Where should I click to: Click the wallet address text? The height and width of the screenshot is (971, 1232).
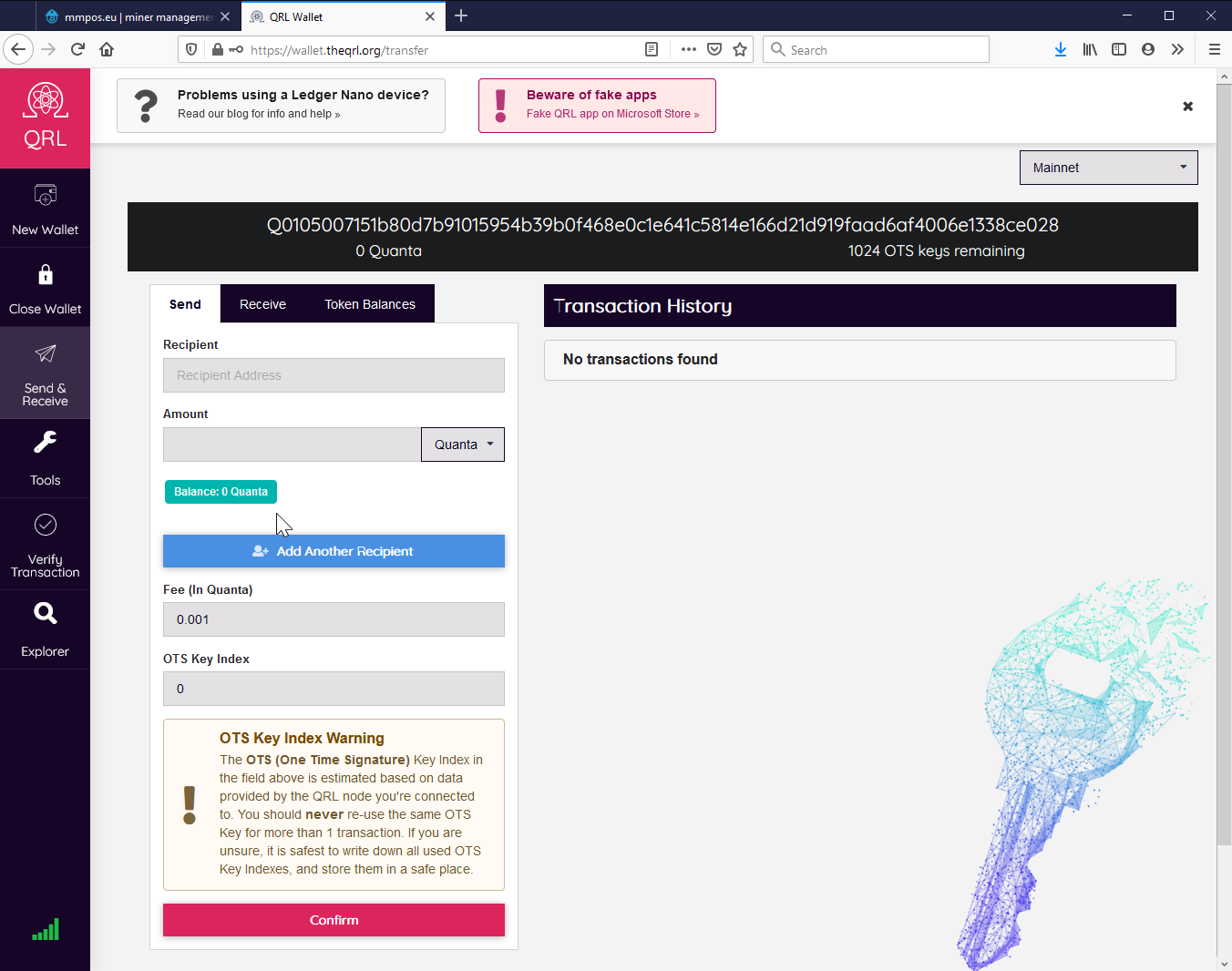(x=662, y=225)
